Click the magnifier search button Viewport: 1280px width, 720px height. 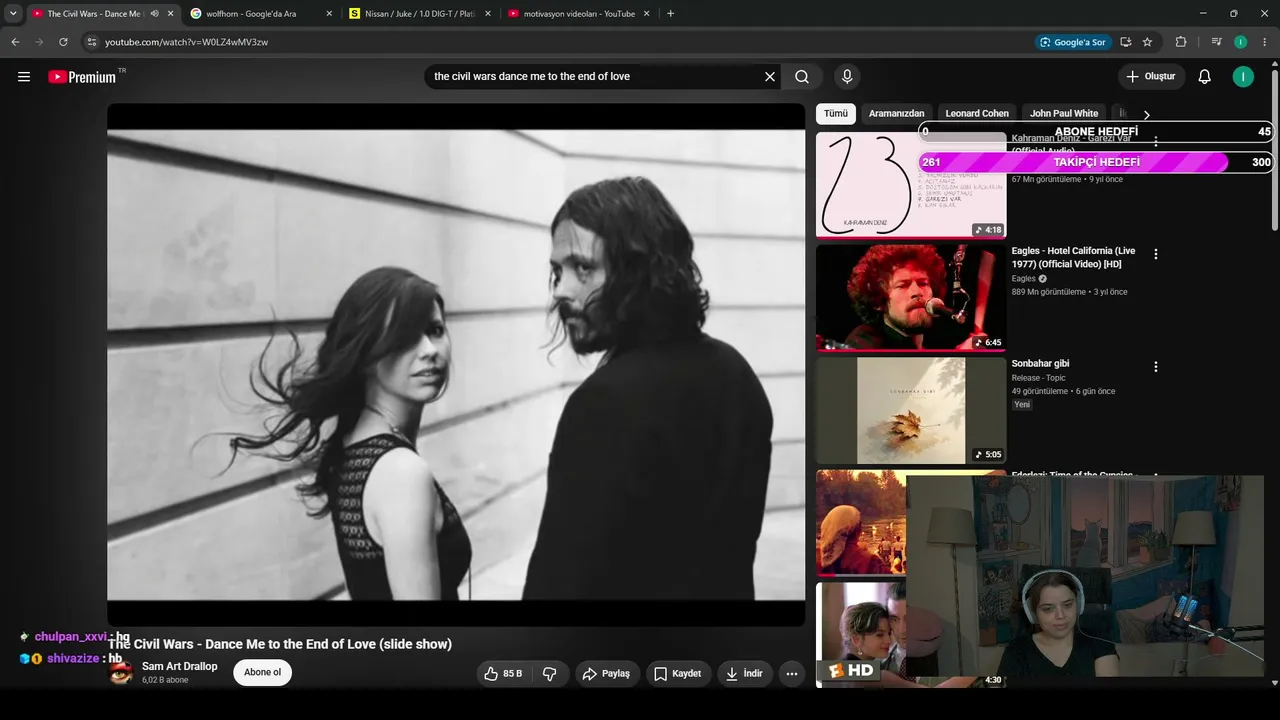(802, 77)
